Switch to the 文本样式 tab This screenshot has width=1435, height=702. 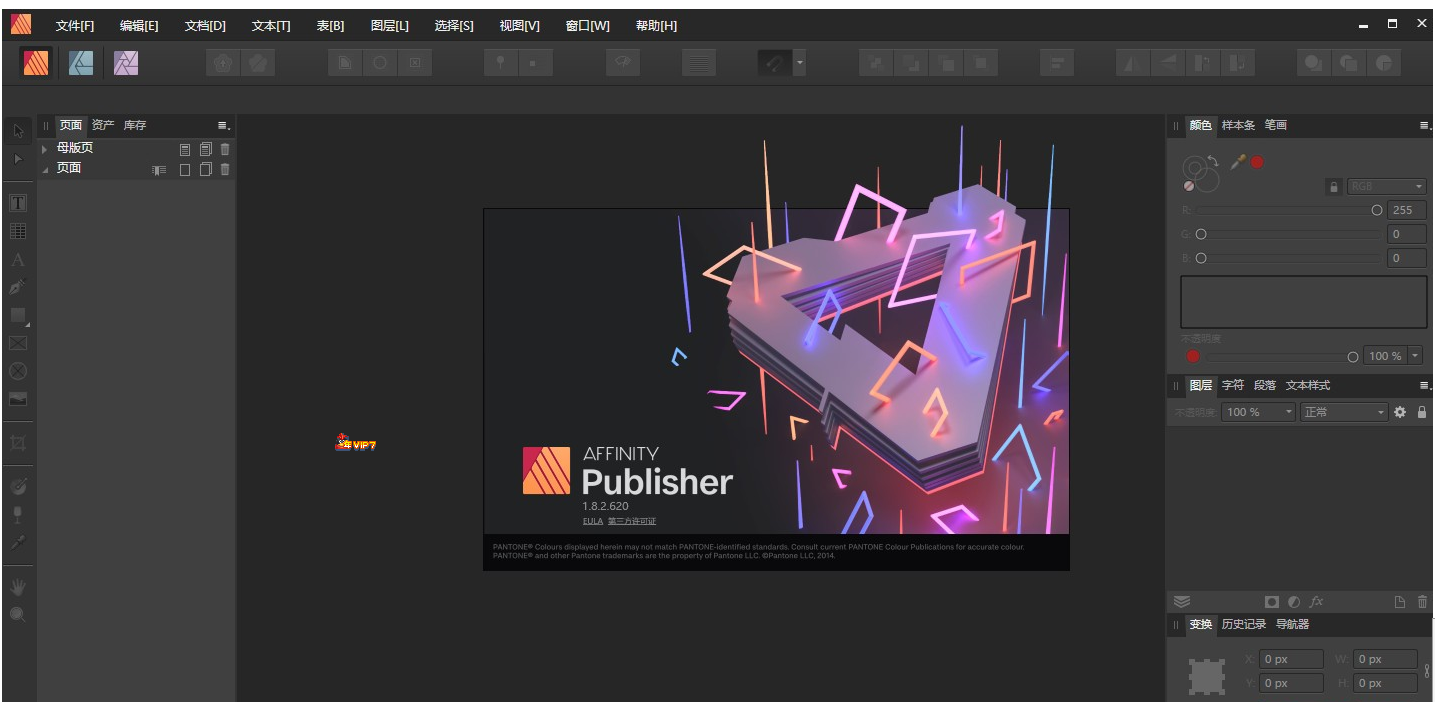tap(1308, 385)
